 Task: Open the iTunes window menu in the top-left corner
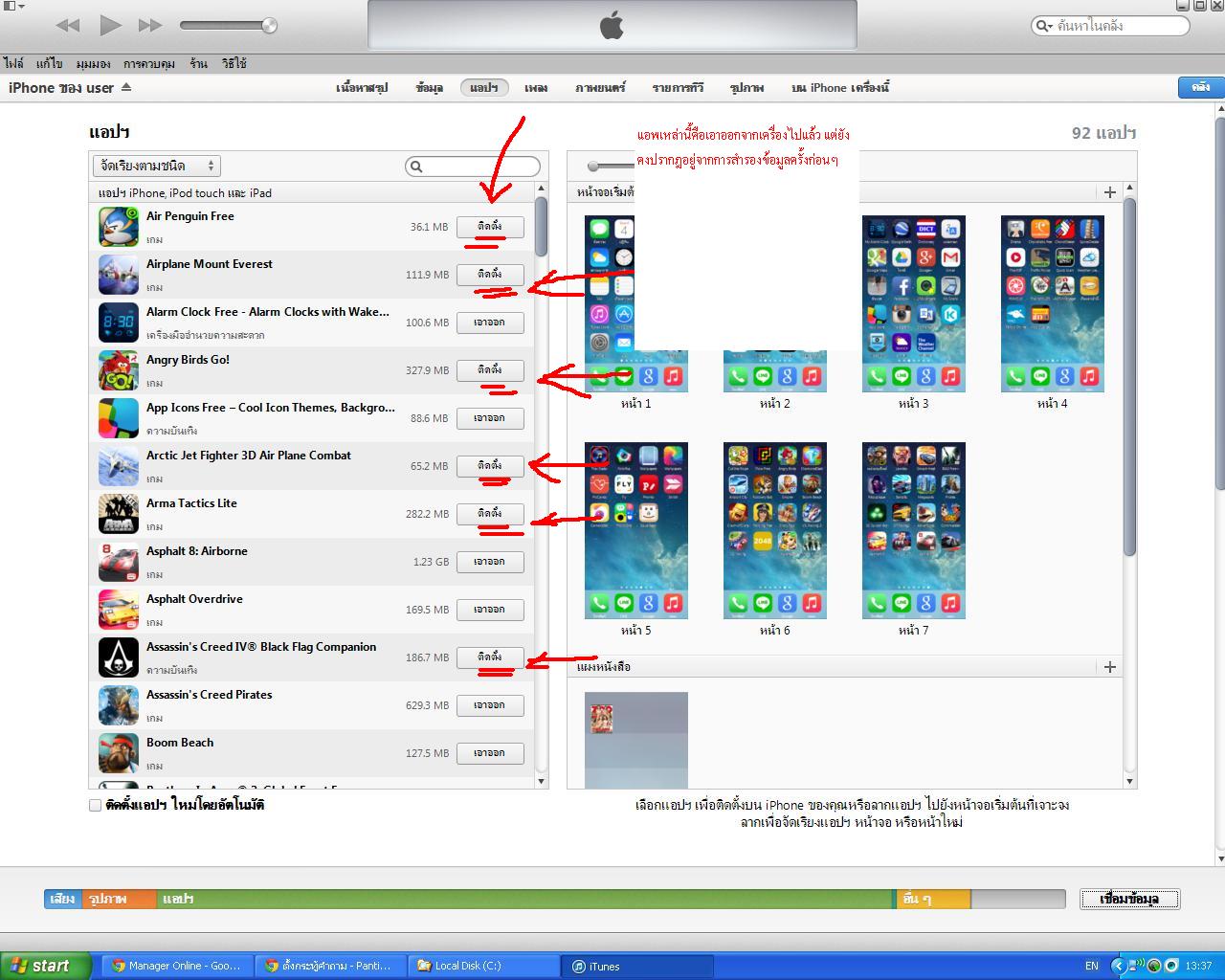[x=14, y=7]
